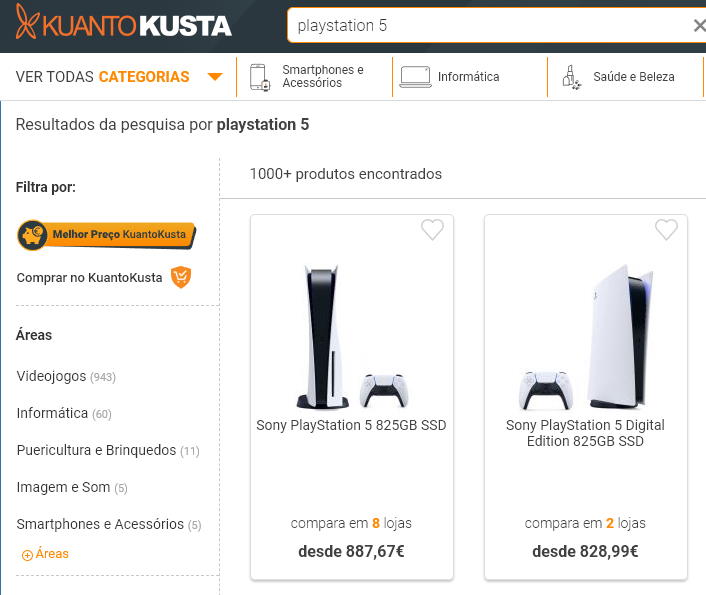Favorite the PlayStation 5 825GB SSD heart
The width and height of the screenshot is (706, 595).
[x=432, y=229]
